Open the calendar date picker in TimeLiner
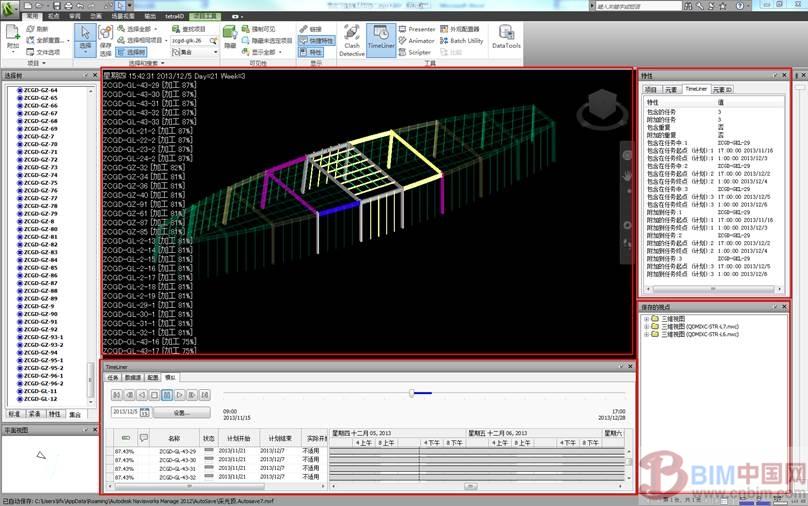Screen dimensions: 808x506 [x=145, y=412]
